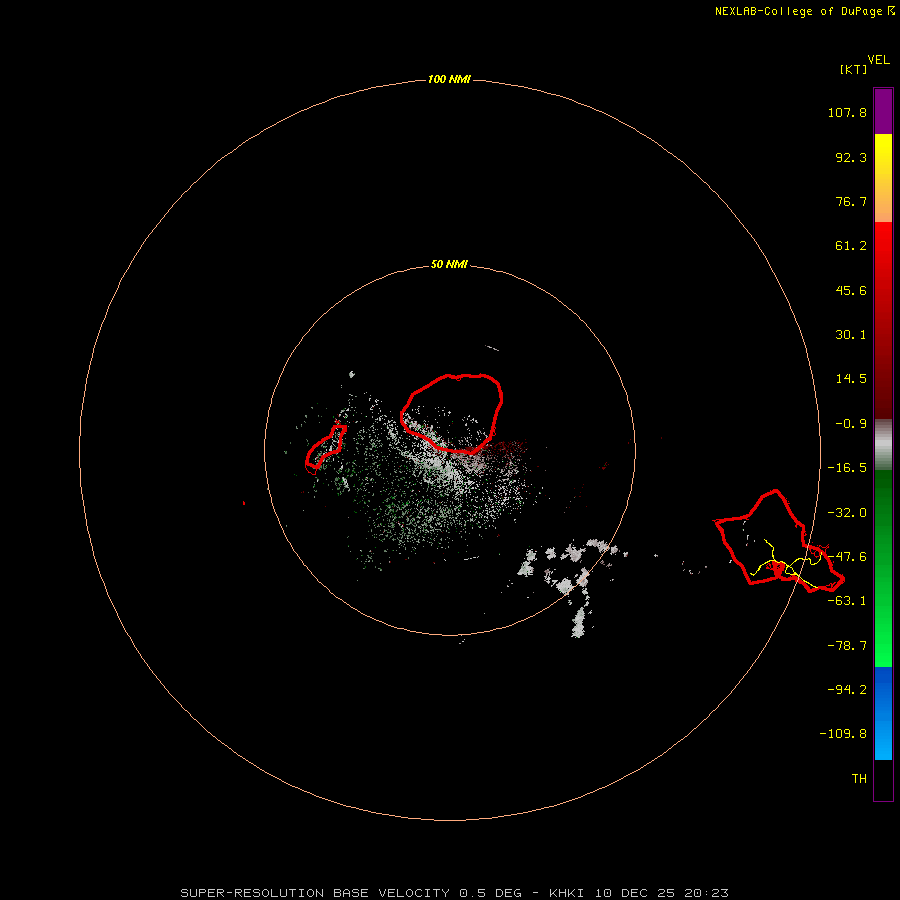Viewport: 900px width, 900px height.
Task: Click the small red island outline at left
Action: tap(325, 449)
